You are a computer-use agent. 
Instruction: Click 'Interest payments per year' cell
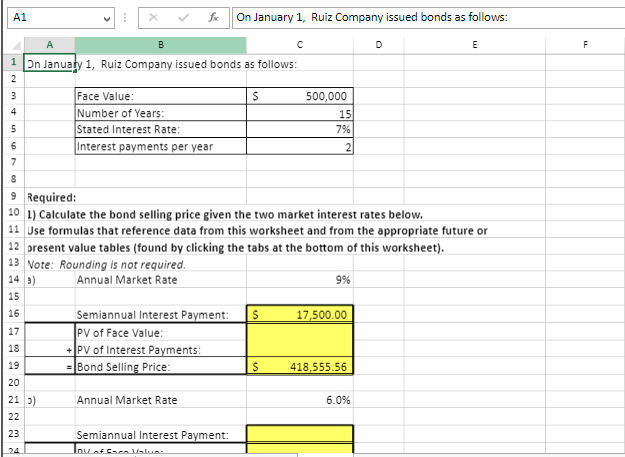tap(161, 146)
